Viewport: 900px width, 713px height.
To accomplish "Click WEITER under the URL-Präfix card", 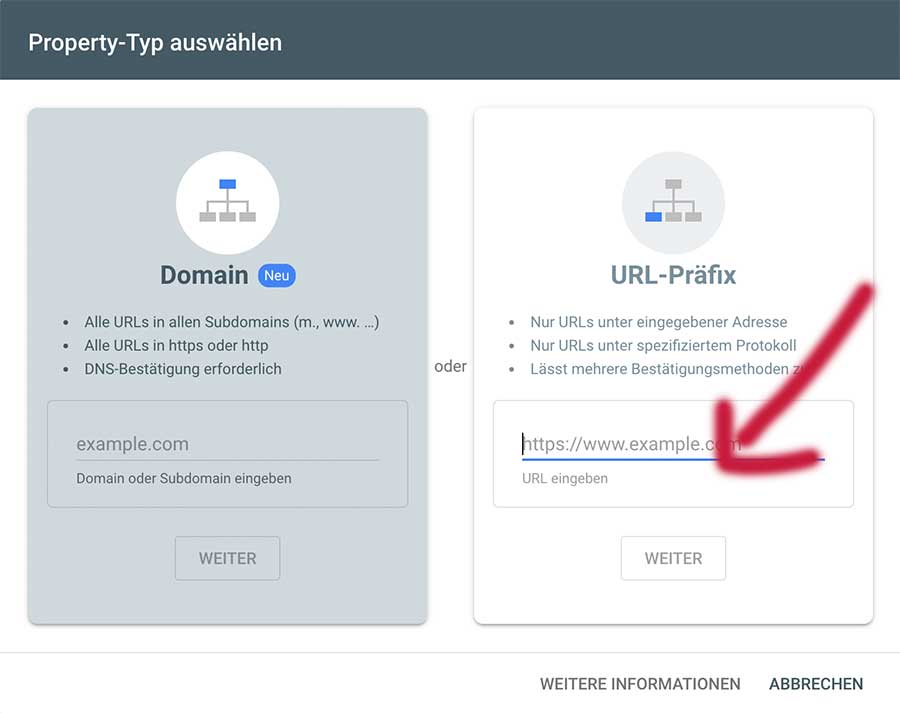I will pos(673,558).
